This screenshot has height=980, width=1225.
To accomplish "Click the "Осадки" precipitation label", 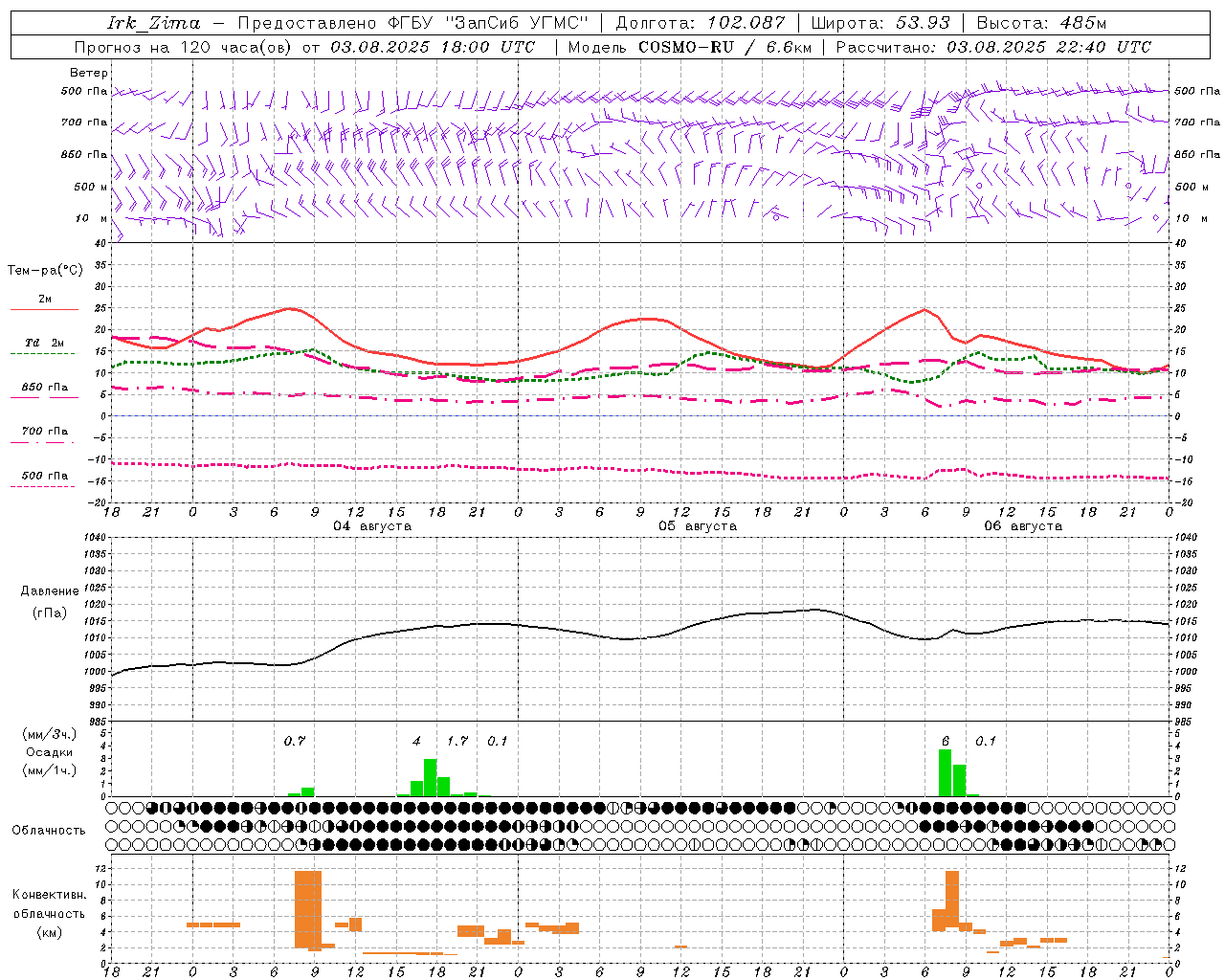I will point(49,752).
